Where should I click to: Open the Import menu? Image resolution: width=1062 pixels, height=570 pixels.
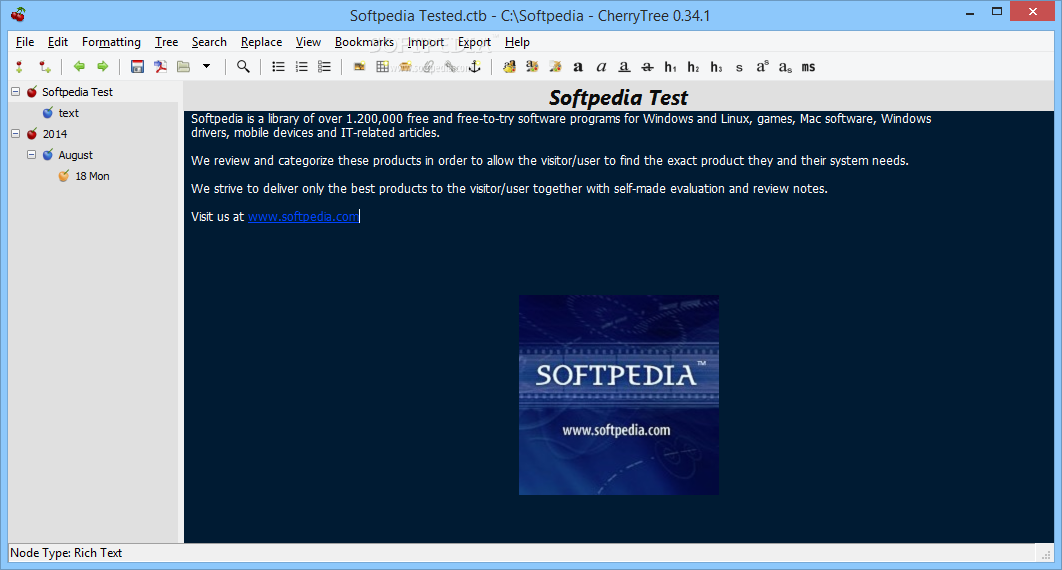coord(425,42)
